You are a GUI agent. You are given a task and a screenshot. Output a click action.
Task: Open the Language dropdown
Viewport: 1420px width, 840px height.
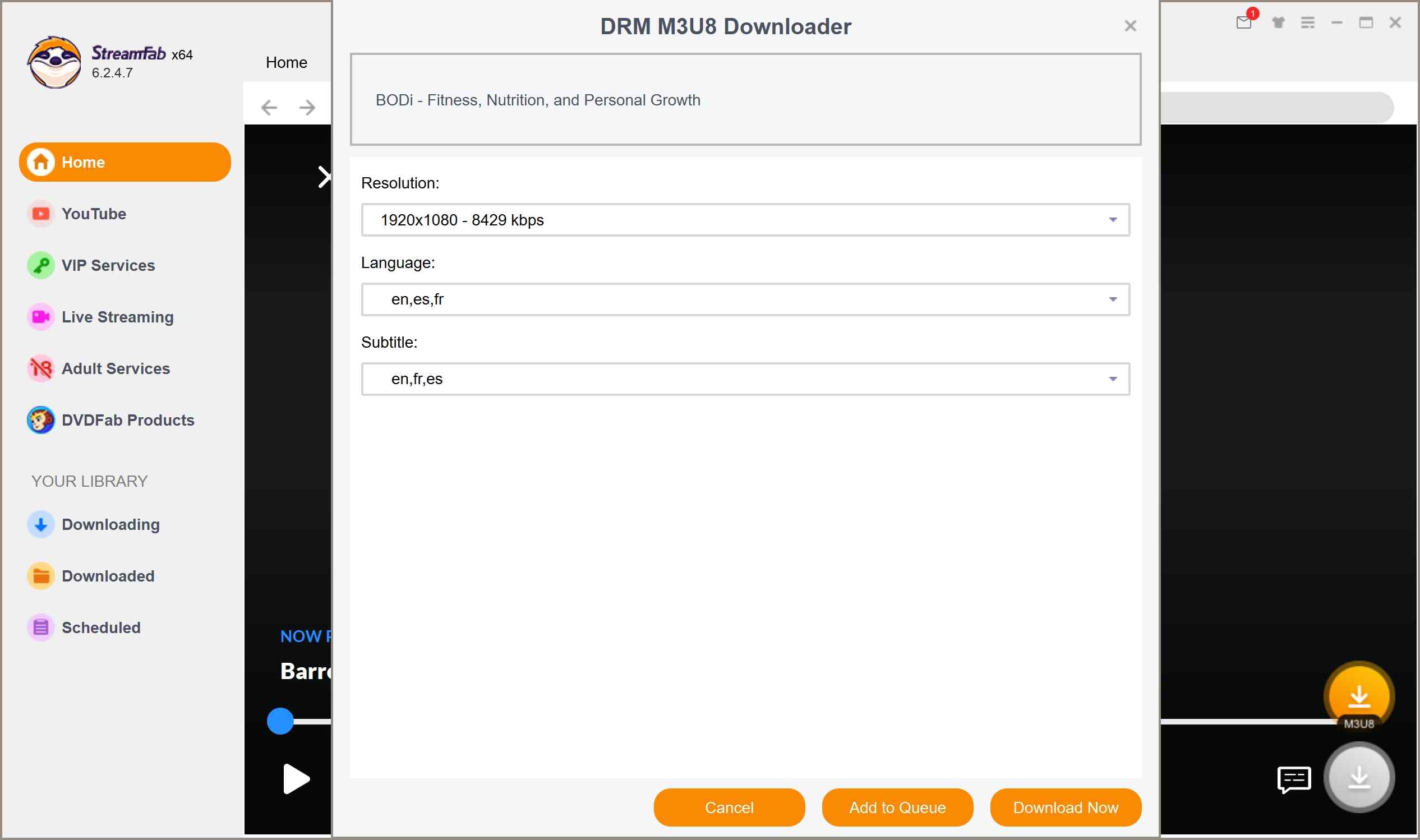pyautogui.click(x=745, y=299)
